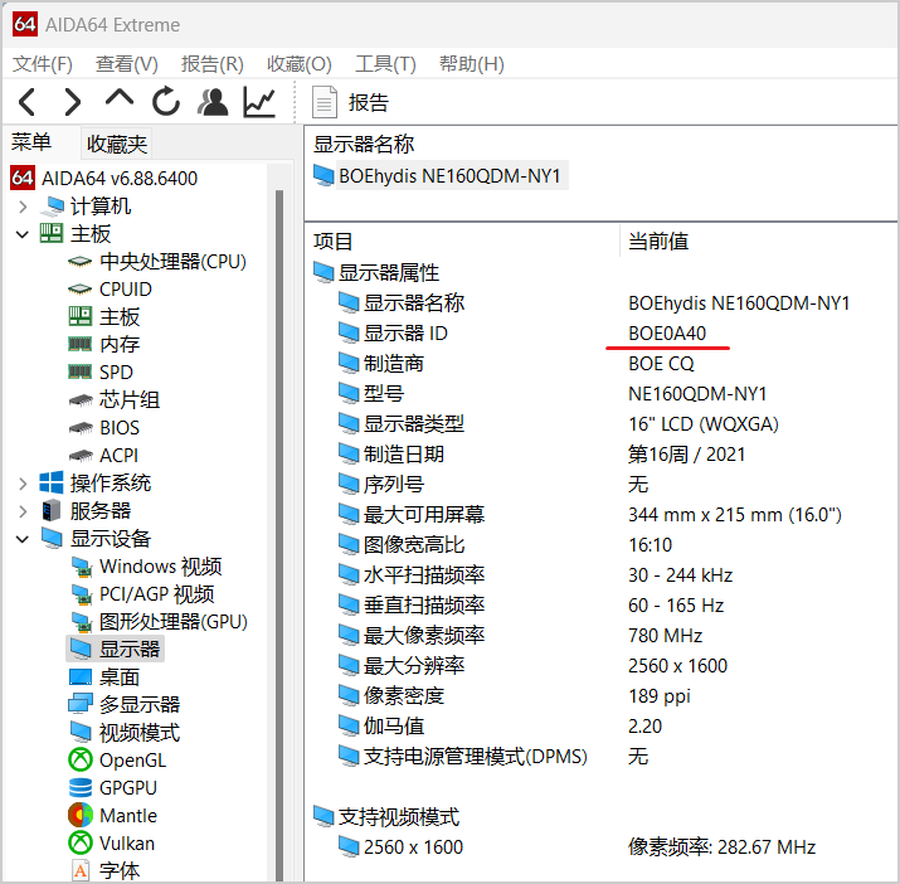Open the 文件(F) menu
This screenshot has width=900, height=884.
42,64
